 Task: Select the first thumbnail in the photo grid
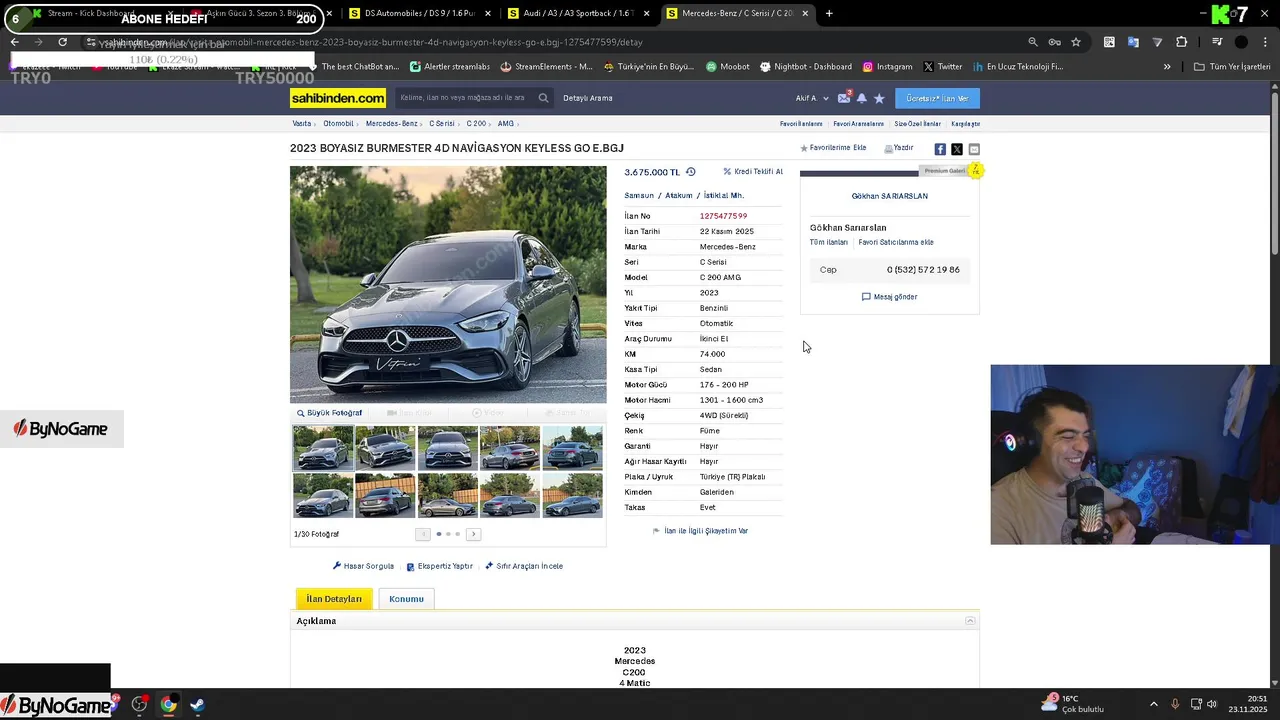coord(323,448)
